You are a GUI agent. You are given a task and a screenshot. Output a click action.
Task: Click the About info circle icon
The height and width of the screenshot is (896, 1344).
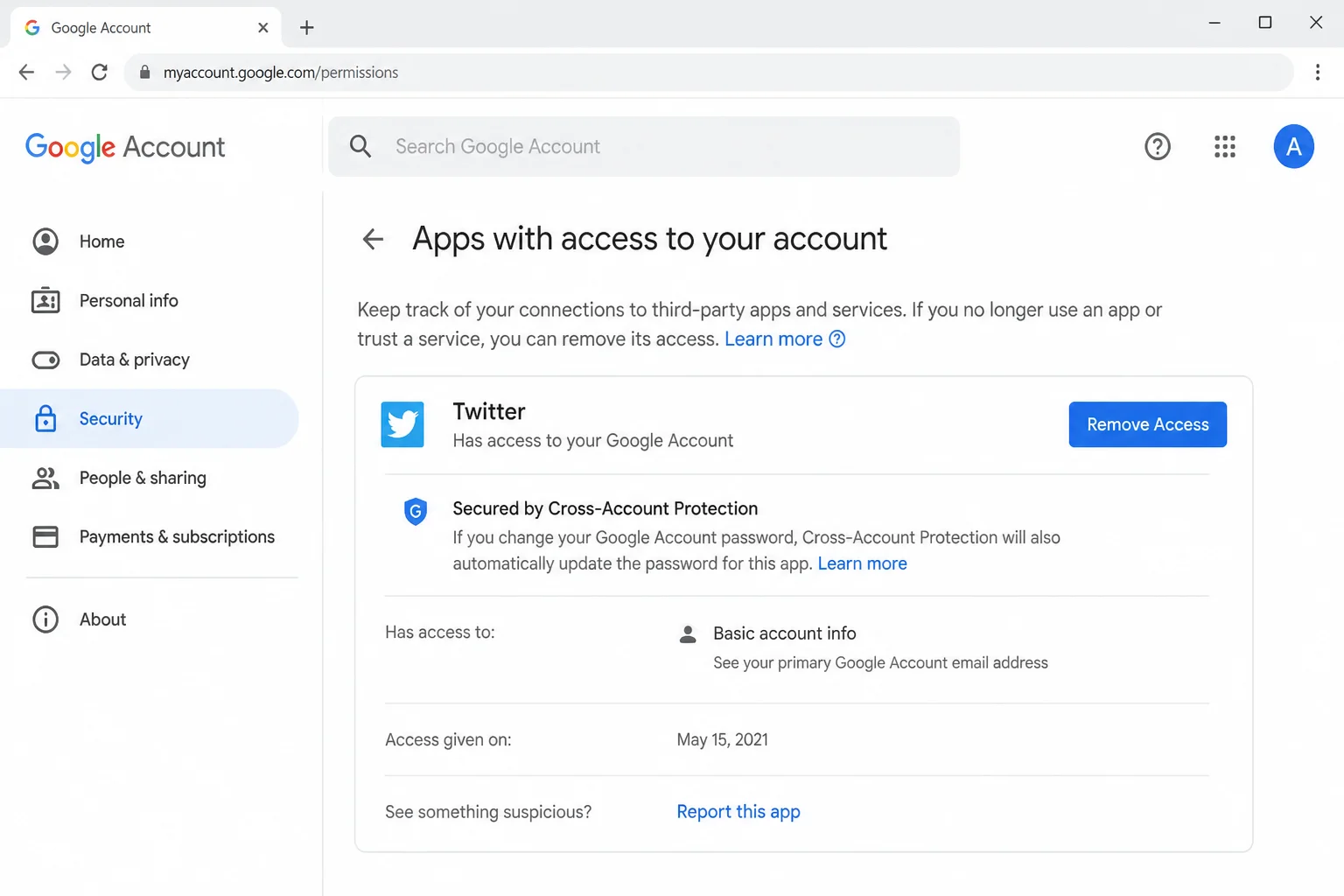click(x=45, y=619)
